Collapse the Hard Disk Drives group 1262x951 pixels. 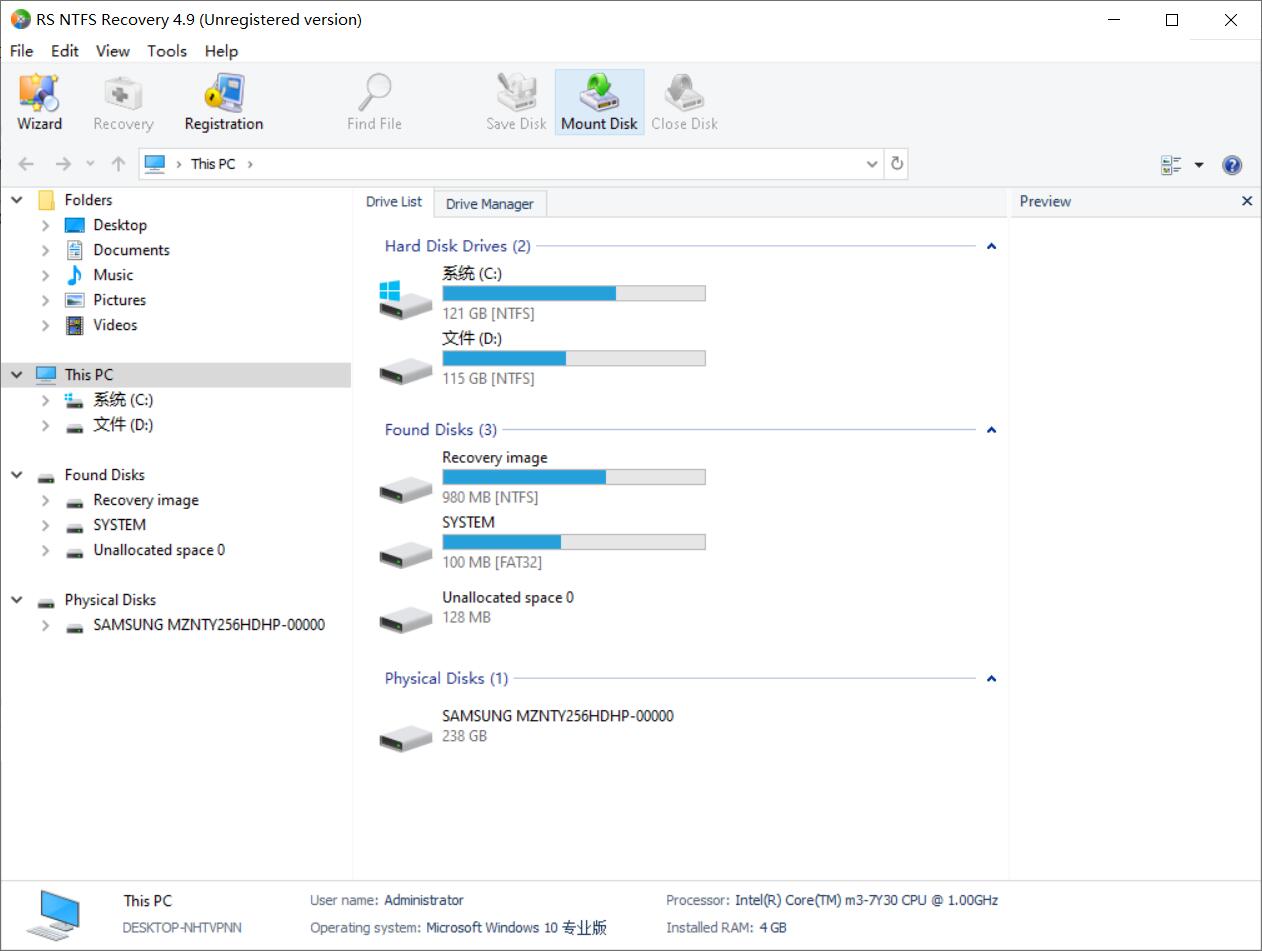pos(991,246)
